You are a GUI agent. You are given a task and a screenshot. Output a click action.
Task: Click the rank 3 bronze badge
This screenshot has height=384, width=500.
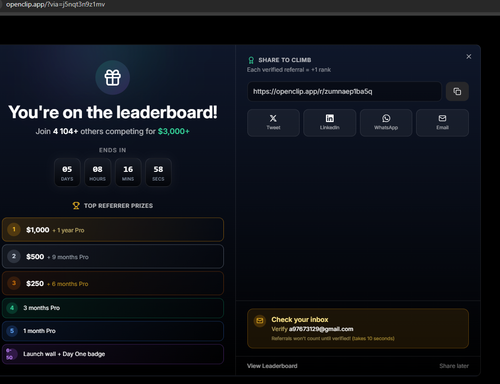tap(14, 283)
